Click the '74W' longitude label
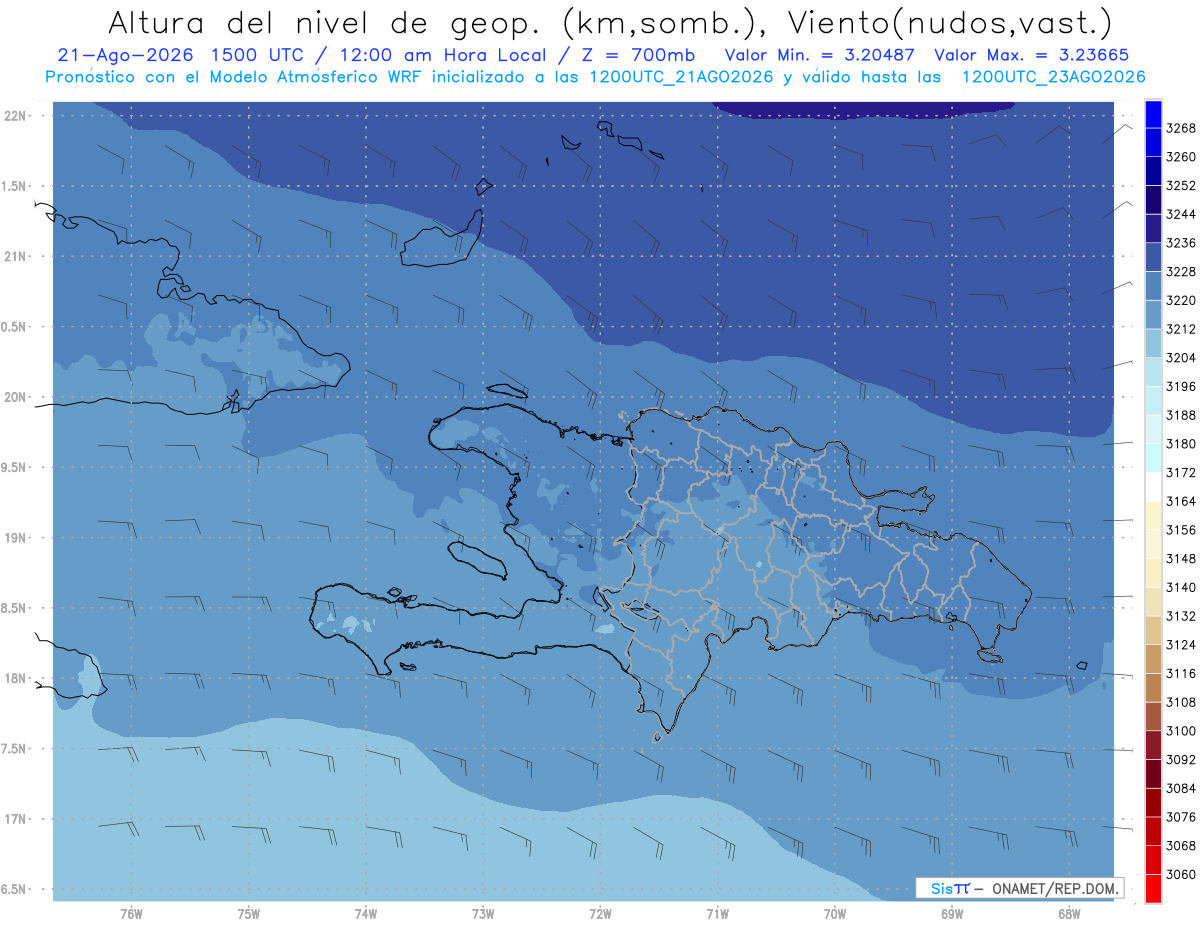The width and height of the screenshot is (1200, 927). coord(365,913)
